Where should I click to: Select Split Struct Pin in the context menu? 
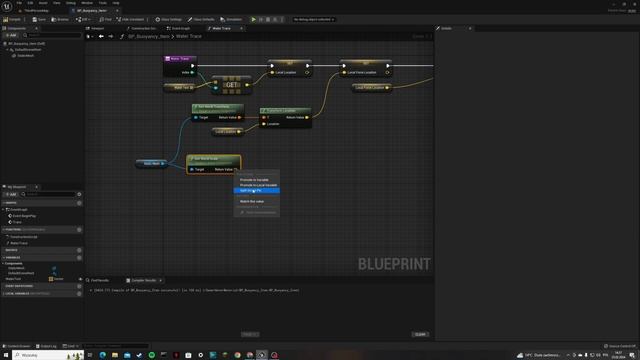click(x=257, y=190)
